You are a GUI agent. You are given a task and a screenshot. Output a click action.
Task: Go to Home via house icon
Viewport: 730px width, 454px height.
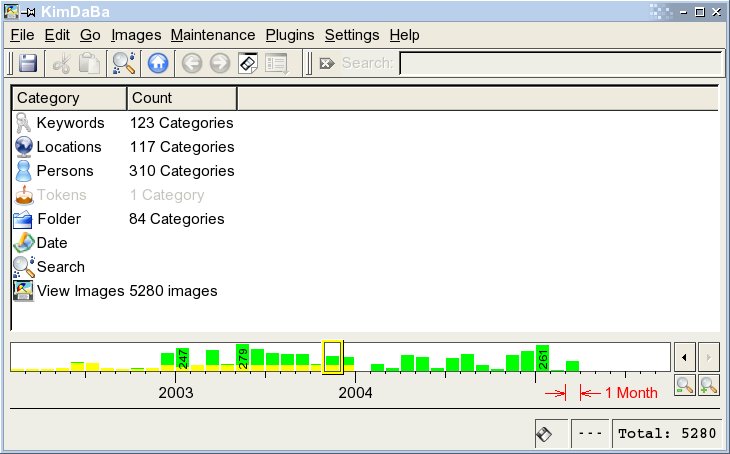pyautogui.click(x=158, y=63)
